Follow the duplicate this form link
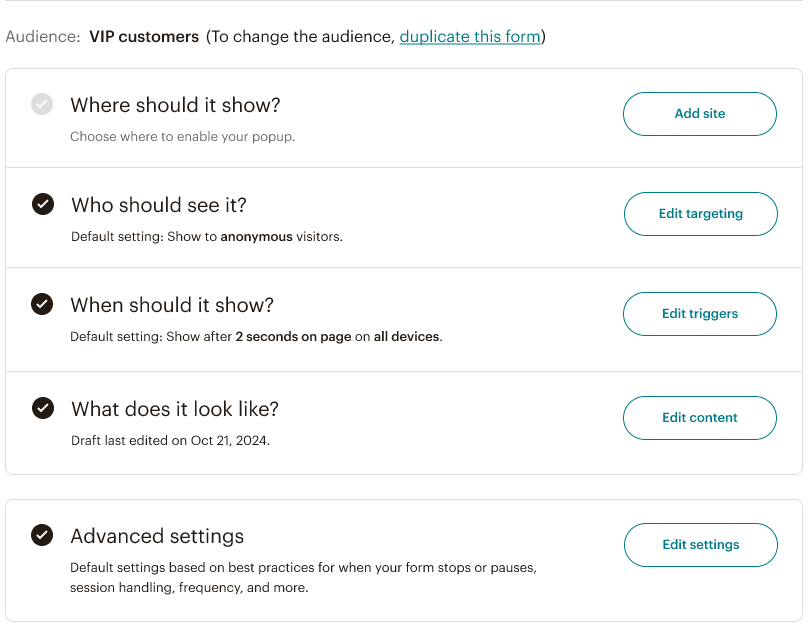 [470, 37]
